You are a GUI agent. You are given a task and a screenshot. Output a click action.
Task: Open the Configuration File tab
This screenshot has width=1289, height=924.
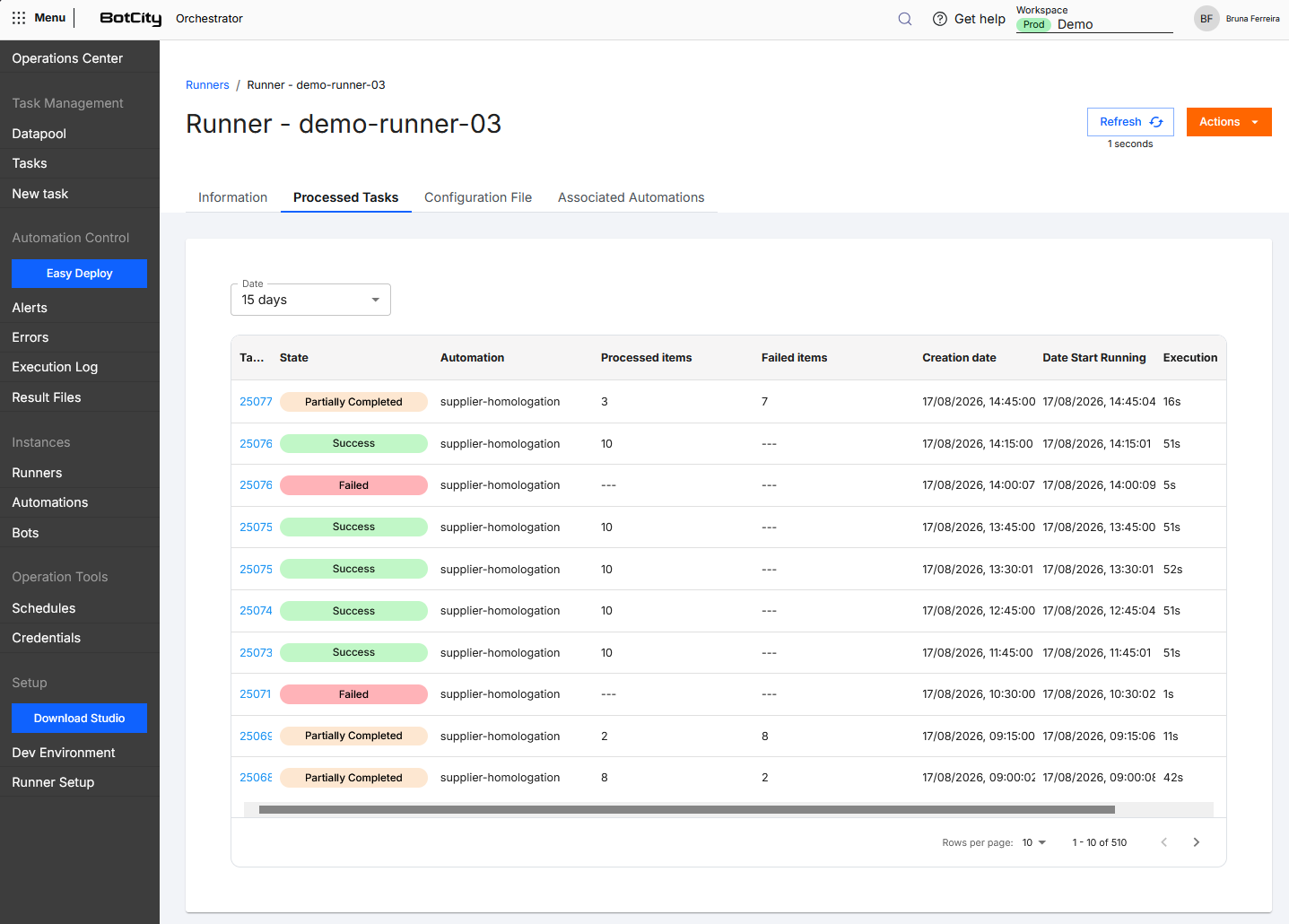[x=478, y=197]
